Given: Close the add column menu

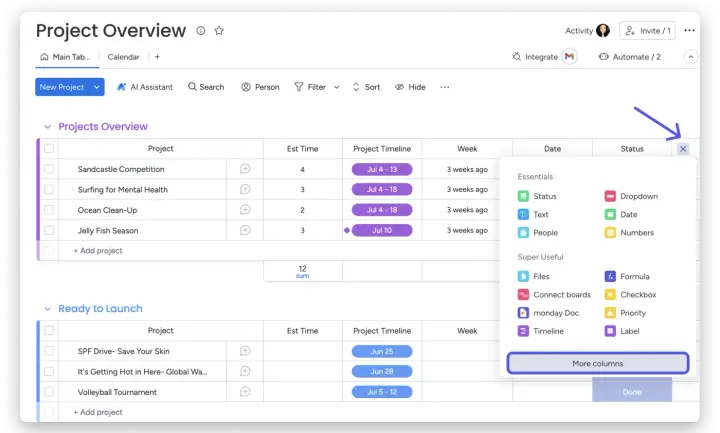Looking at the screenshot, I should (x=683, y=149).
